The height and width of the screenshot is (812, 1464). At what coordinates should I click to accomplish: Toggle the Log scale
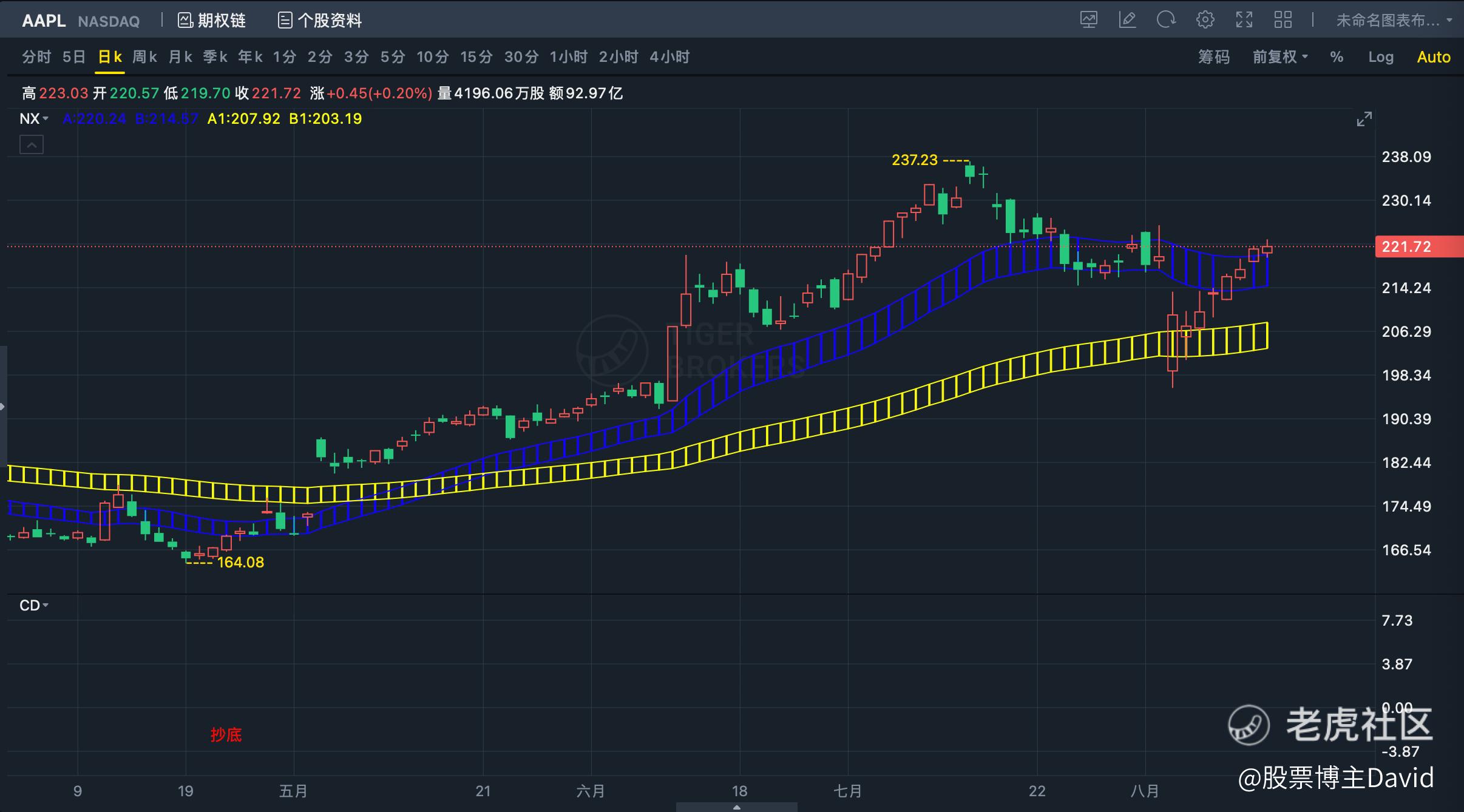point(1381,57)
